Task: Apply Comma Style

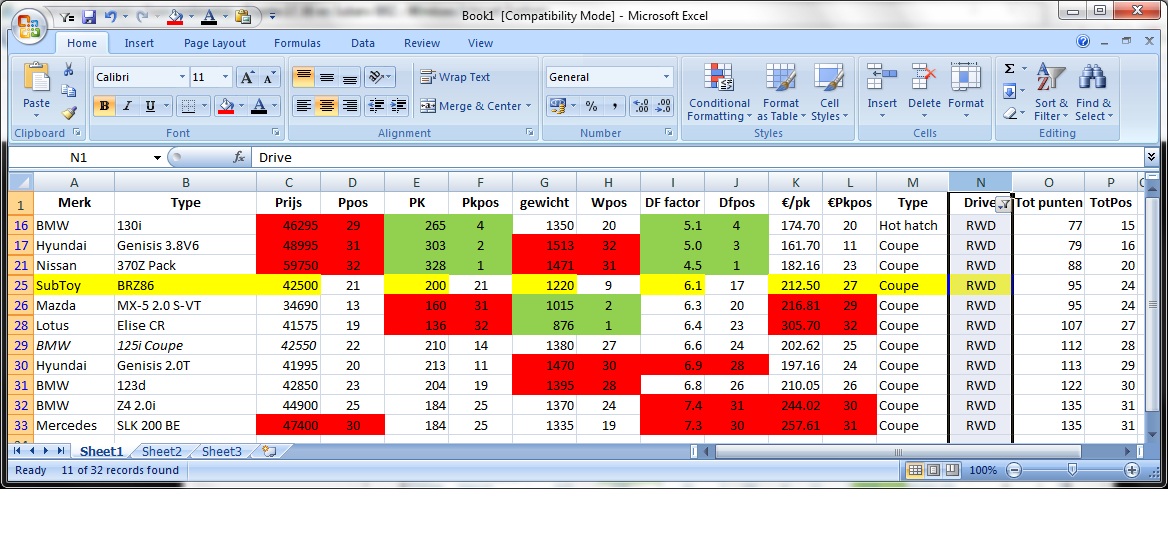Action: [x=615, y=106]
